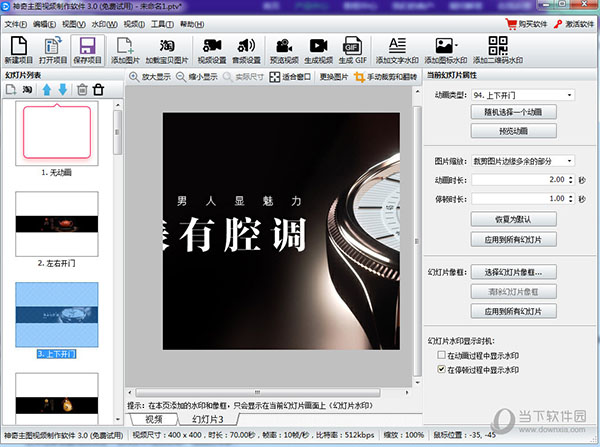Click into the 动画时长 value field
This screenshot has height=447, width=600.
pyautogui.click(x=519, y=179)
